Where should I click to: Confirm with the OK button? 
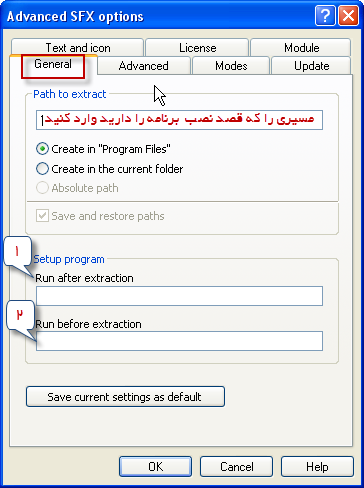click(156, 466)
